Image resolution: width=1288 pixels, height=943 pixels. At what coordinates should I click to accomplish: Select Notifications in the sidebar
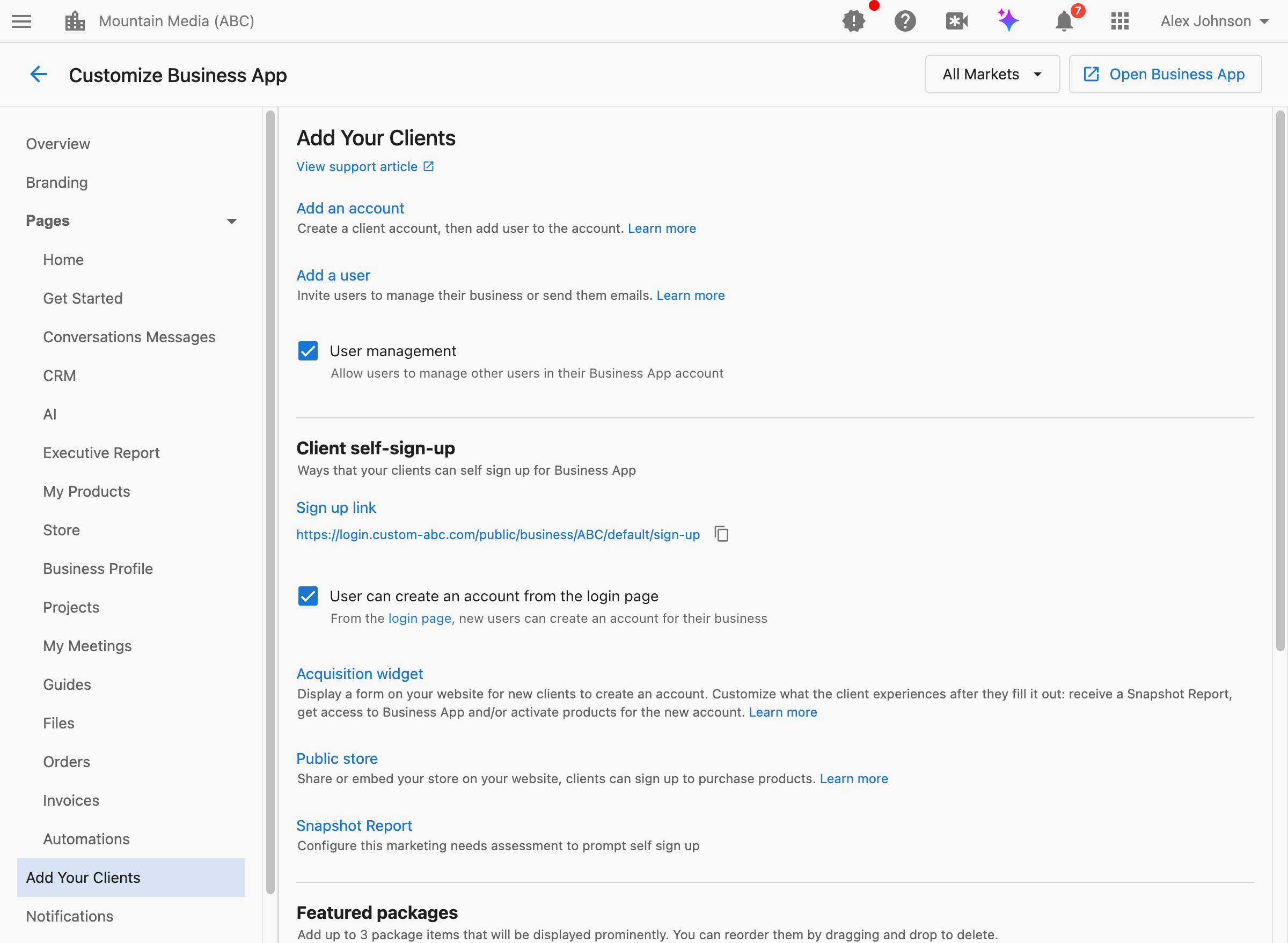click(69, 916)
